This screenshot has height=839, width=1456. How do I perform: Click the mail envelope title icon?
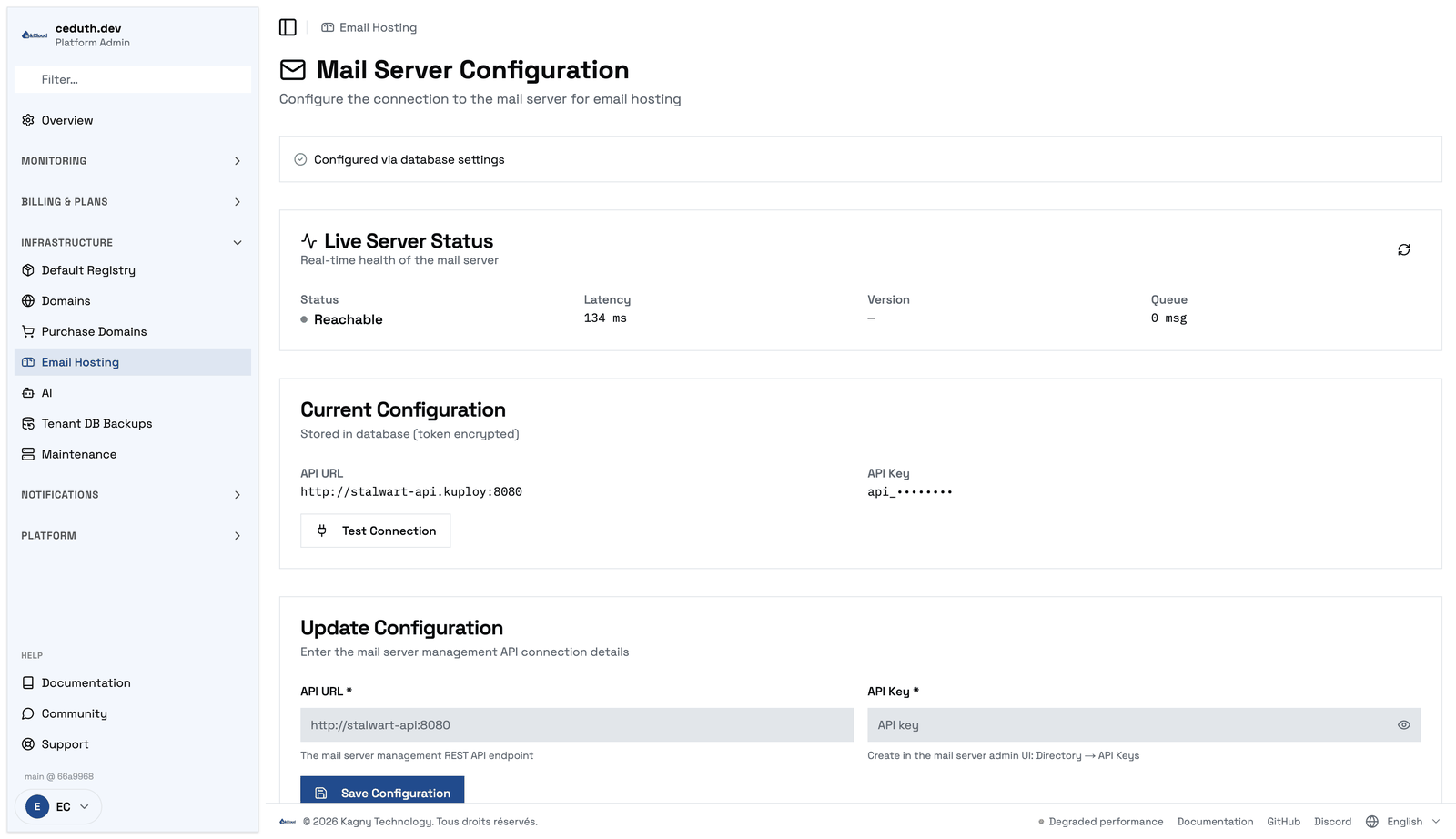[292, 70]
